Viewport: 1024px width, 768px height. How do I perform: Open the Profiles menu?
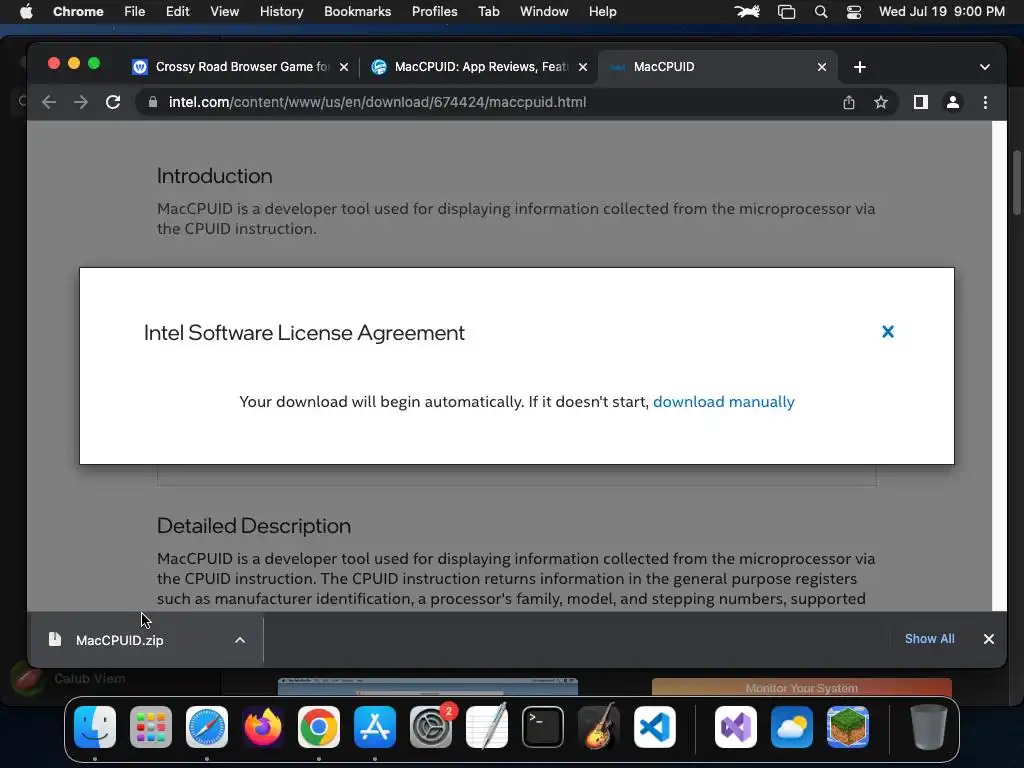pyautogui.click(x=434, y=12)
